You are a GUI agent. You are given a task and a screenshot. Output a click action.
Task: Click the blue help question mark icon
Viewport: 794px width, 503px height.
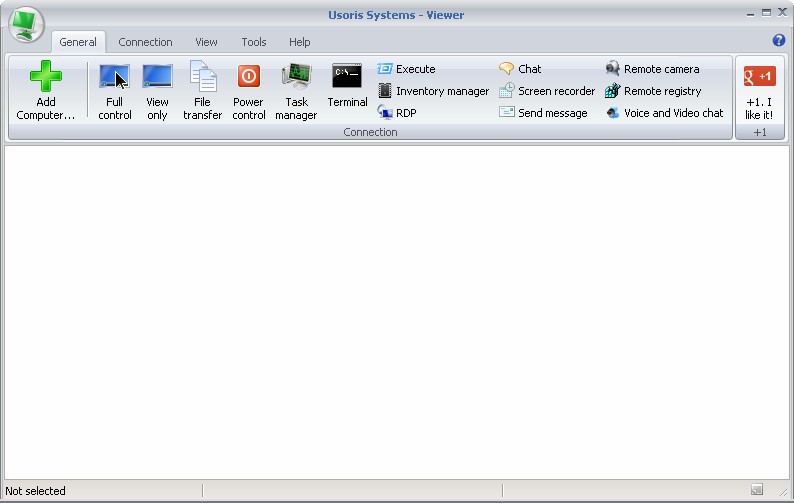click(779, 40)
